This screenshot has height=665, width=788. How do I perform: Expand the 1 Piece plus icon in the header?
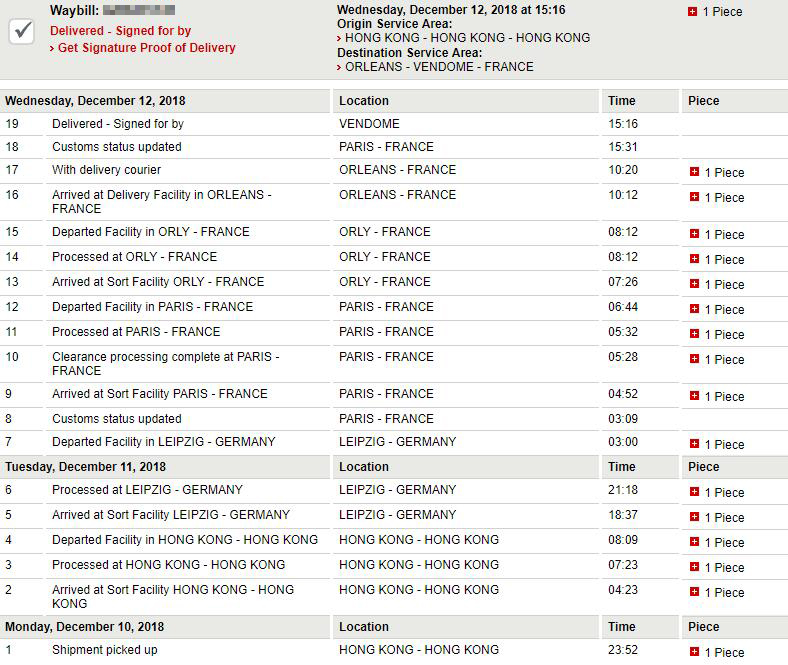click(693, 12)
